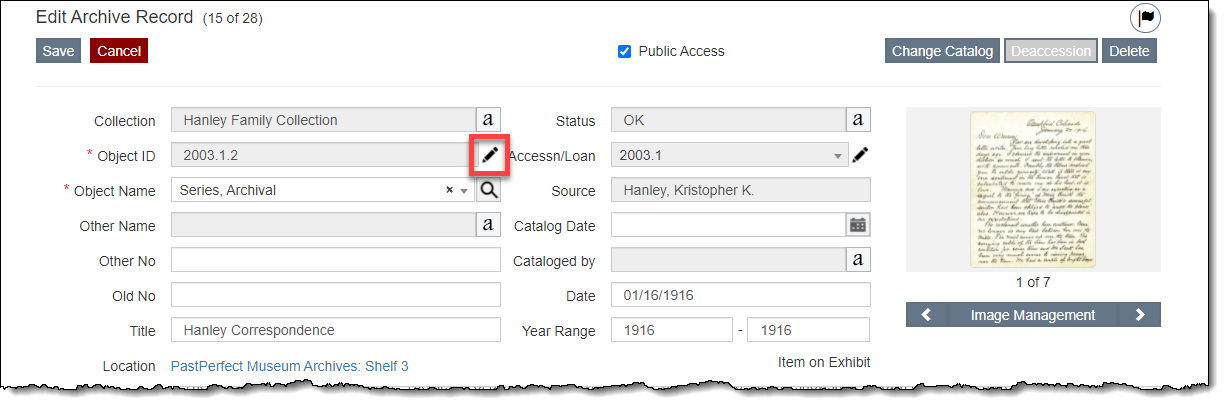Open authority file icon beside Collection
The image size is (1224, 405).
pyautogui.click(x=487, y=120)
